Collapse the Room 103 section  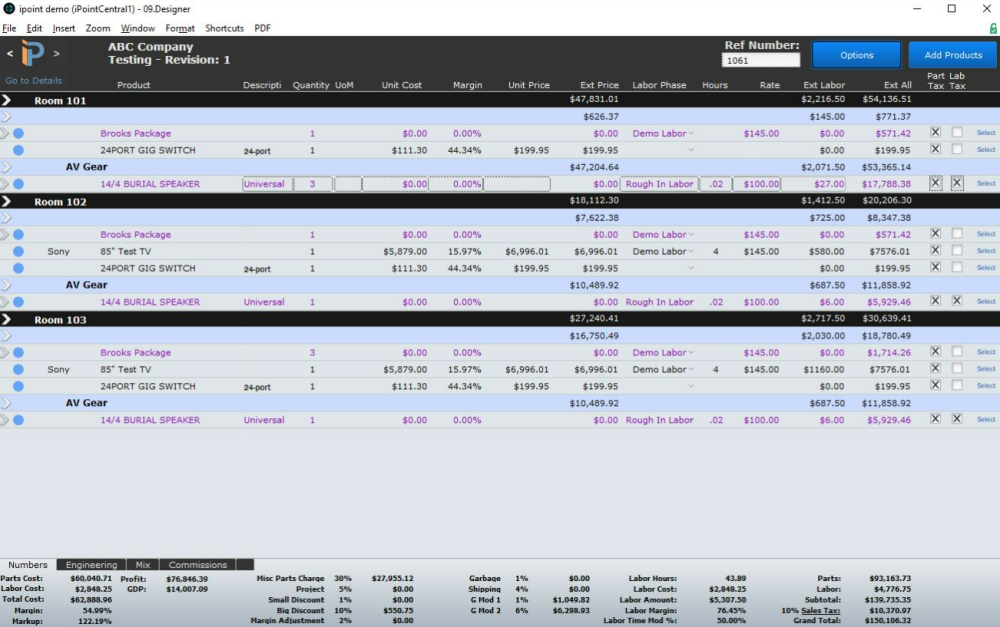coord(6,320)
